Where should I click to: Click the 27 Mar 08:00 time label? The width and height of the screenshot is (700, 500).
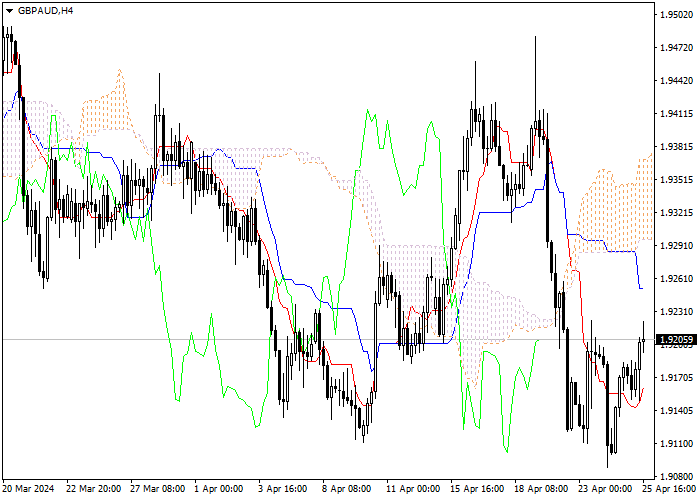click(x=158, y=489)
